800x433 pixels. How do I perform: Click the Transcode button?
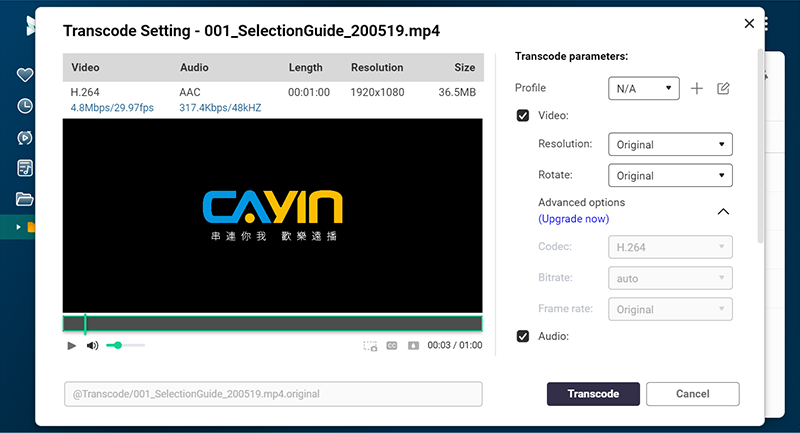pyautogui.click(x=593, y=394)
